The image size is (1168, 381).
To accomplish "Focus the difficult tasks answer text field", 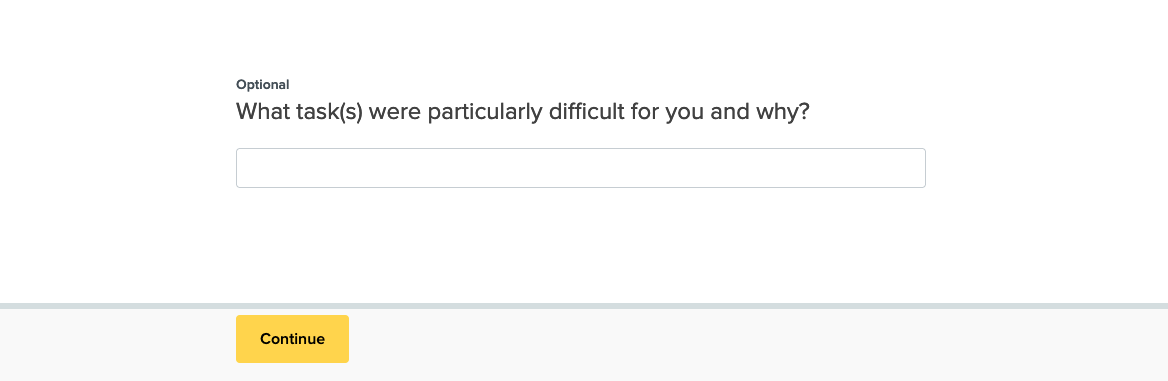I will (x=580, y=168).
